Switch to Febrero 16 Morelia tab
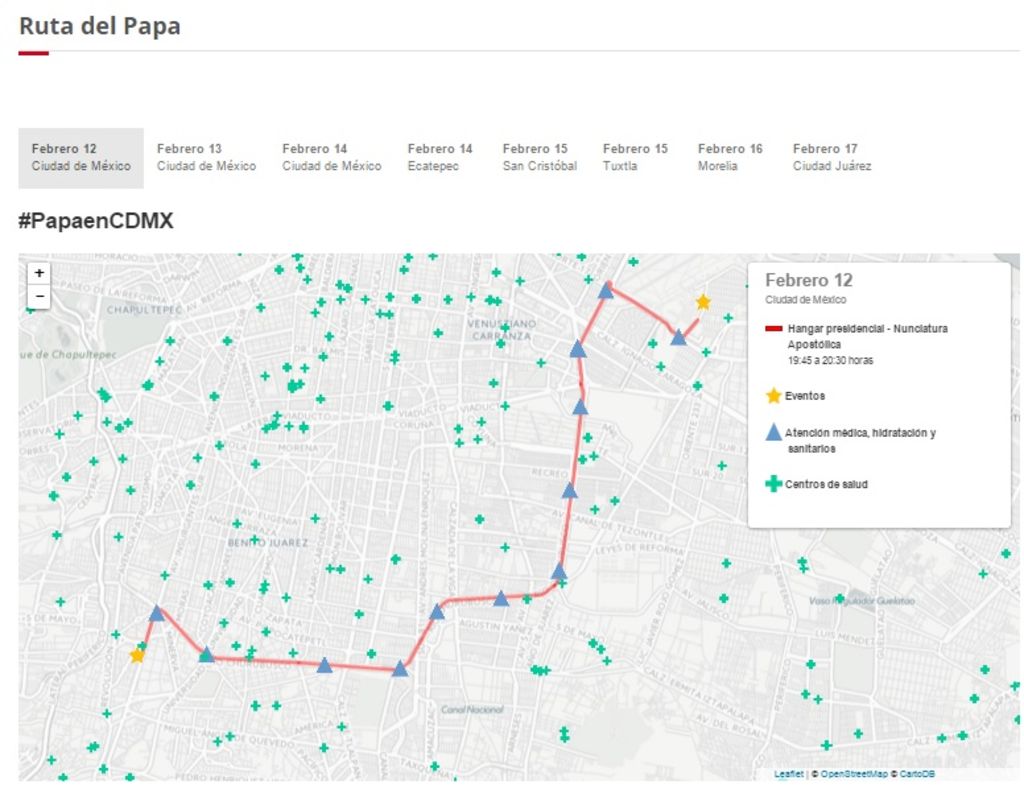 coord(729,158)
